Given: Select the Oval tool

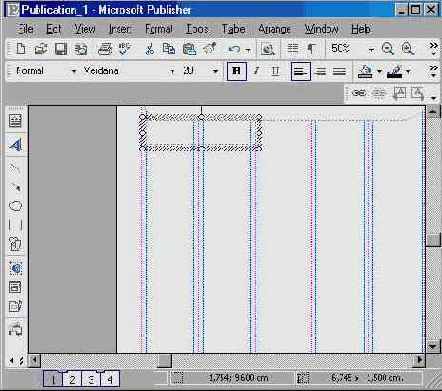Looking at the screenshot, I should tap(15, 206).
